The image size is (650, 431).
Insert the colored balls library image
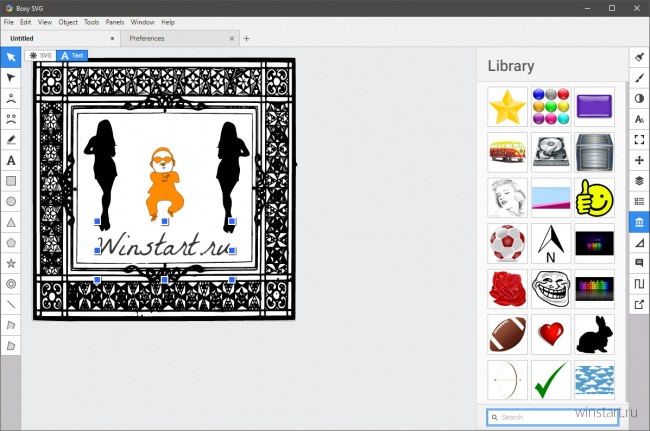tap(551, 107)
